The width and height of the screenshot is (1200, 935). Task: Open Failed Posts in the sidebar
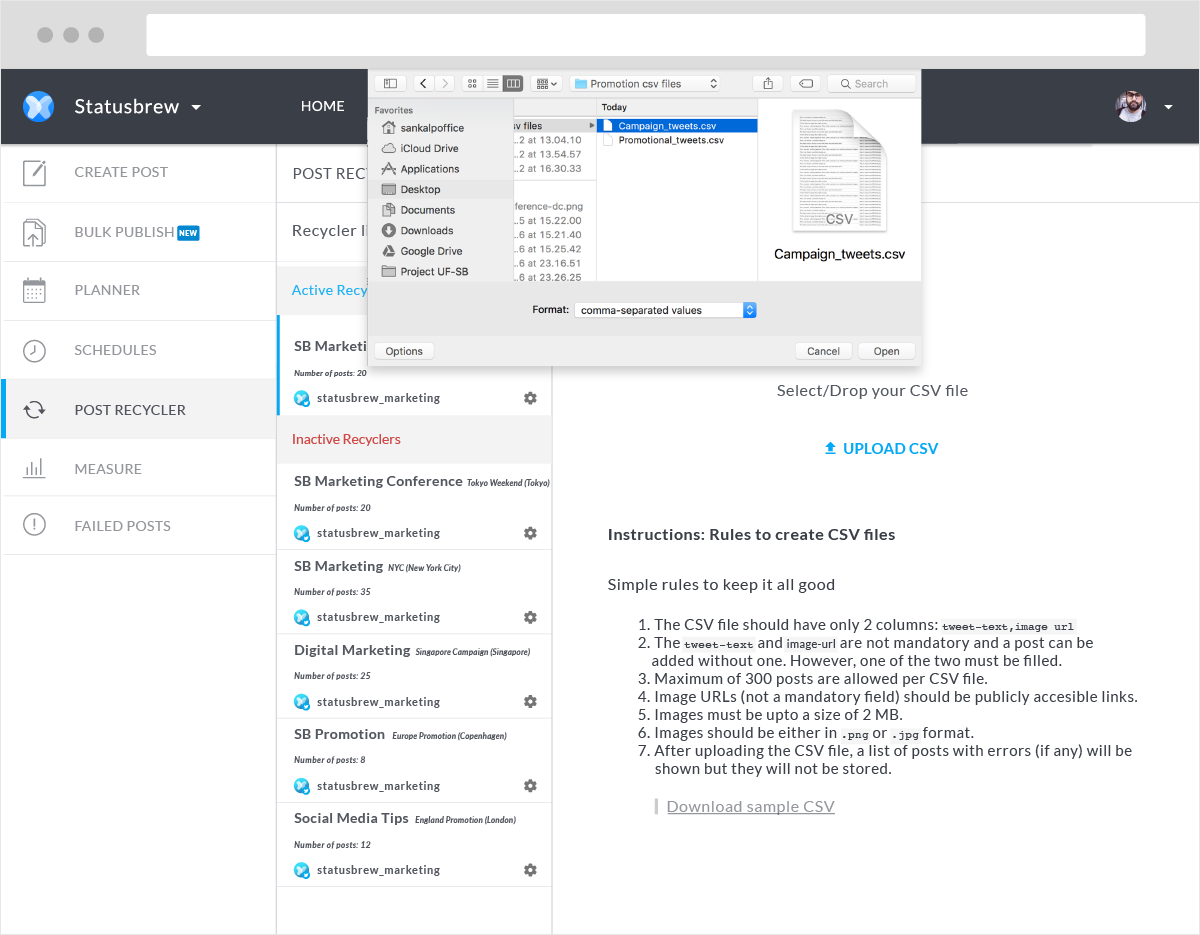pos(138,526)
